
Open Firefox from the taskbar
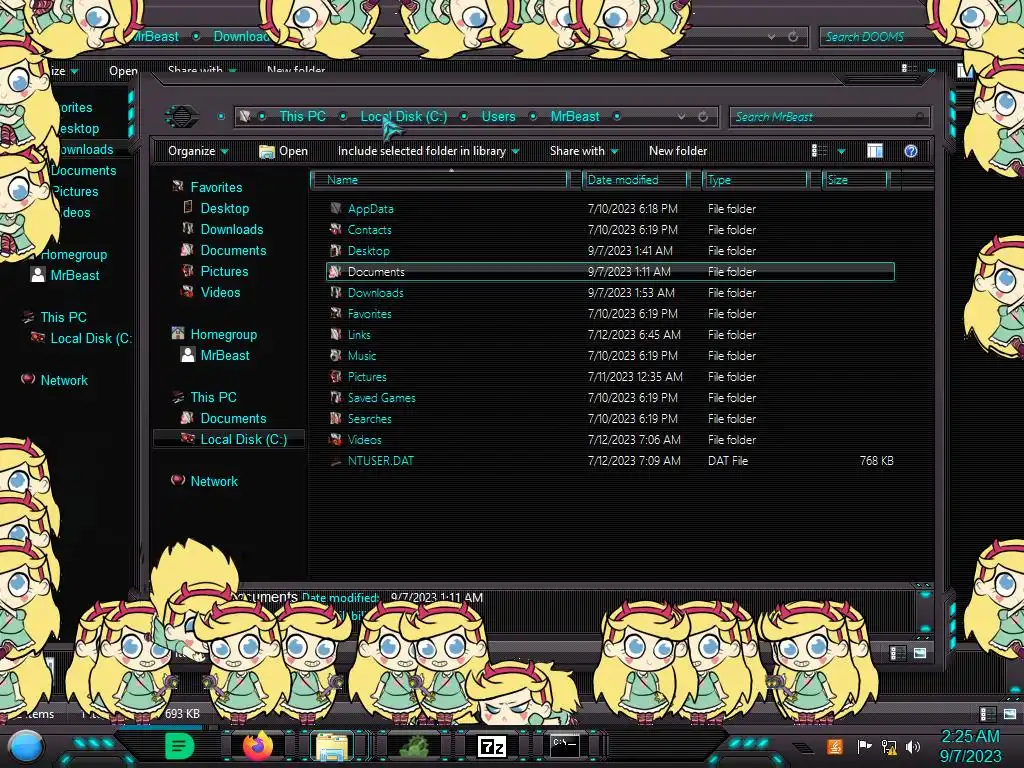tap(257, 745)
